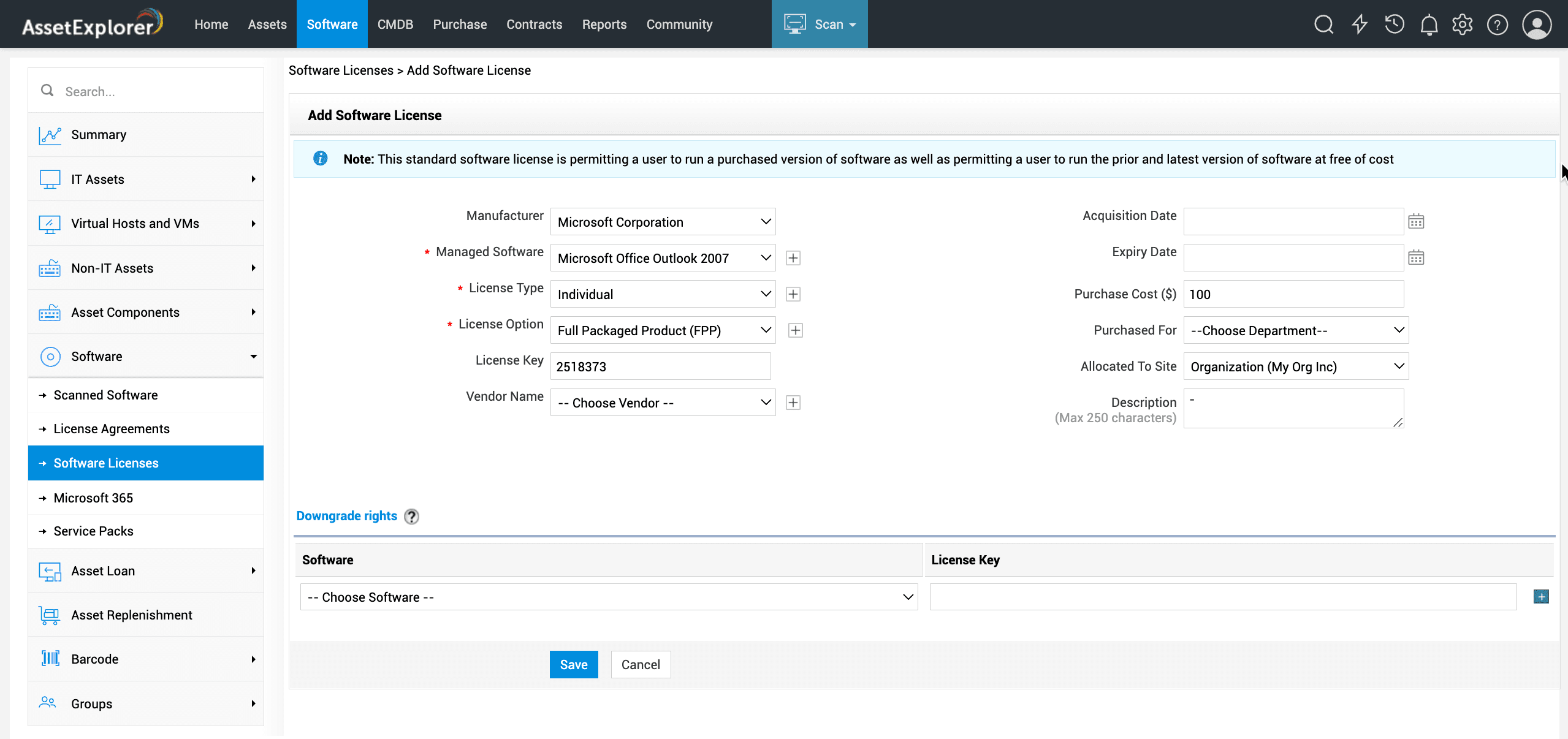Open the Manufacturer dropdown
Screen dimensions: 1568x739
[663, 222]
